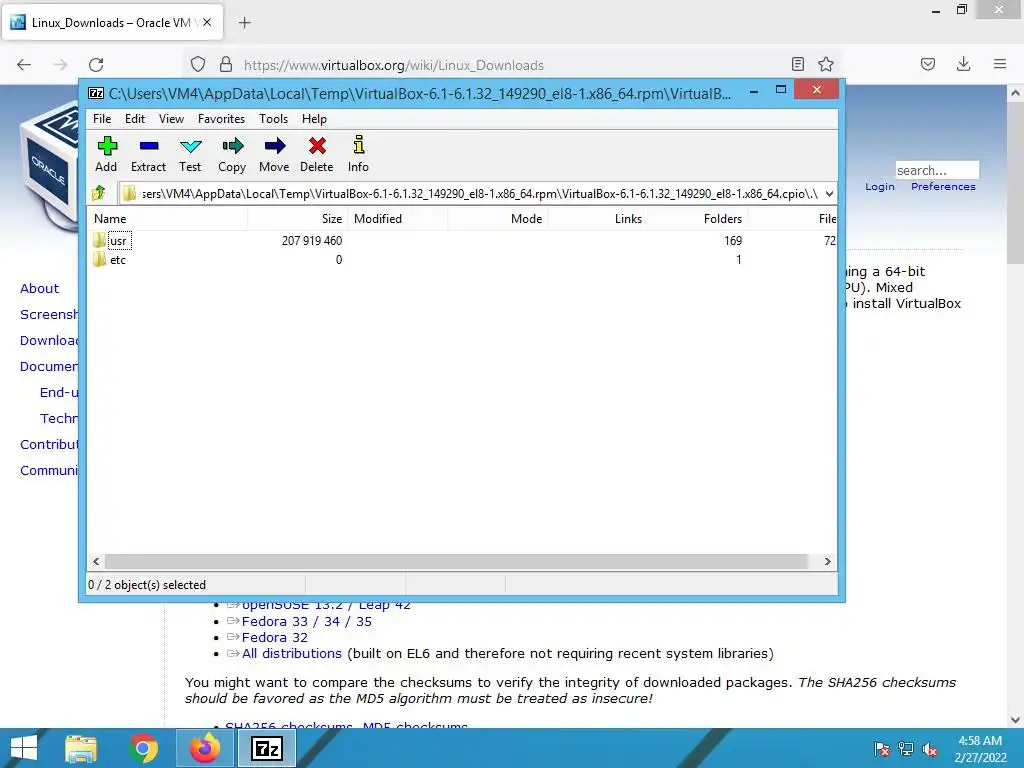This screenshot has width=1024, height=768.
Task: Select the Copy toolbar icon
Action: click(x=232, y=154)
